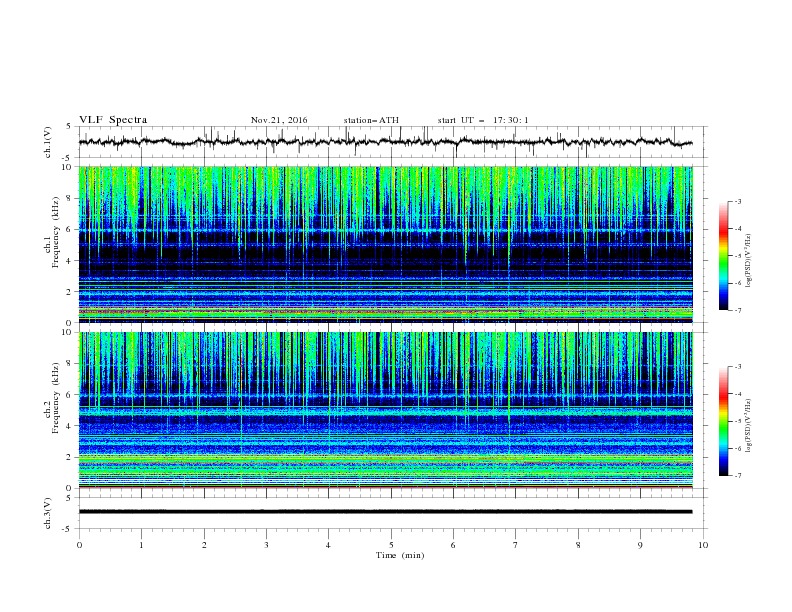Click the ch.1 voltage waveform trace
This screenshot has height=612, width=792.
[385, 142]
